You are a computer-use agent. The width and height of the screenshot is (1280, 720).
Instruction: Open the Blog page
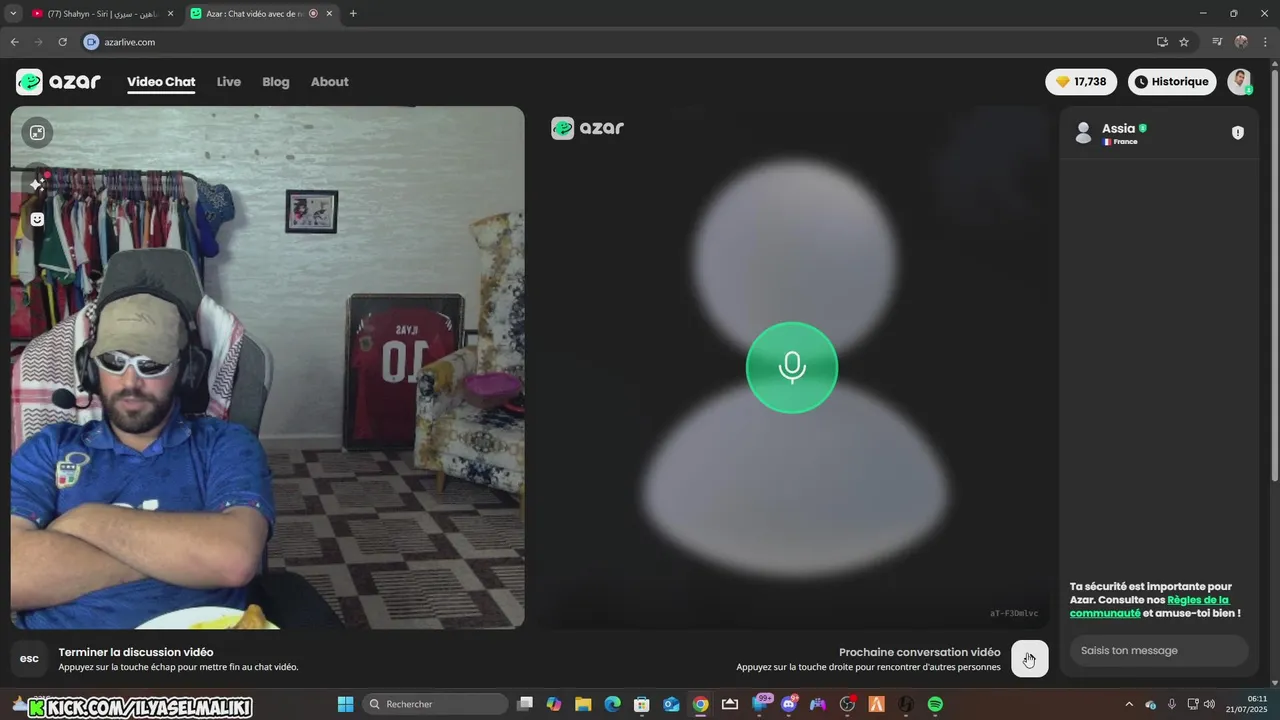[x=276, y=82]
